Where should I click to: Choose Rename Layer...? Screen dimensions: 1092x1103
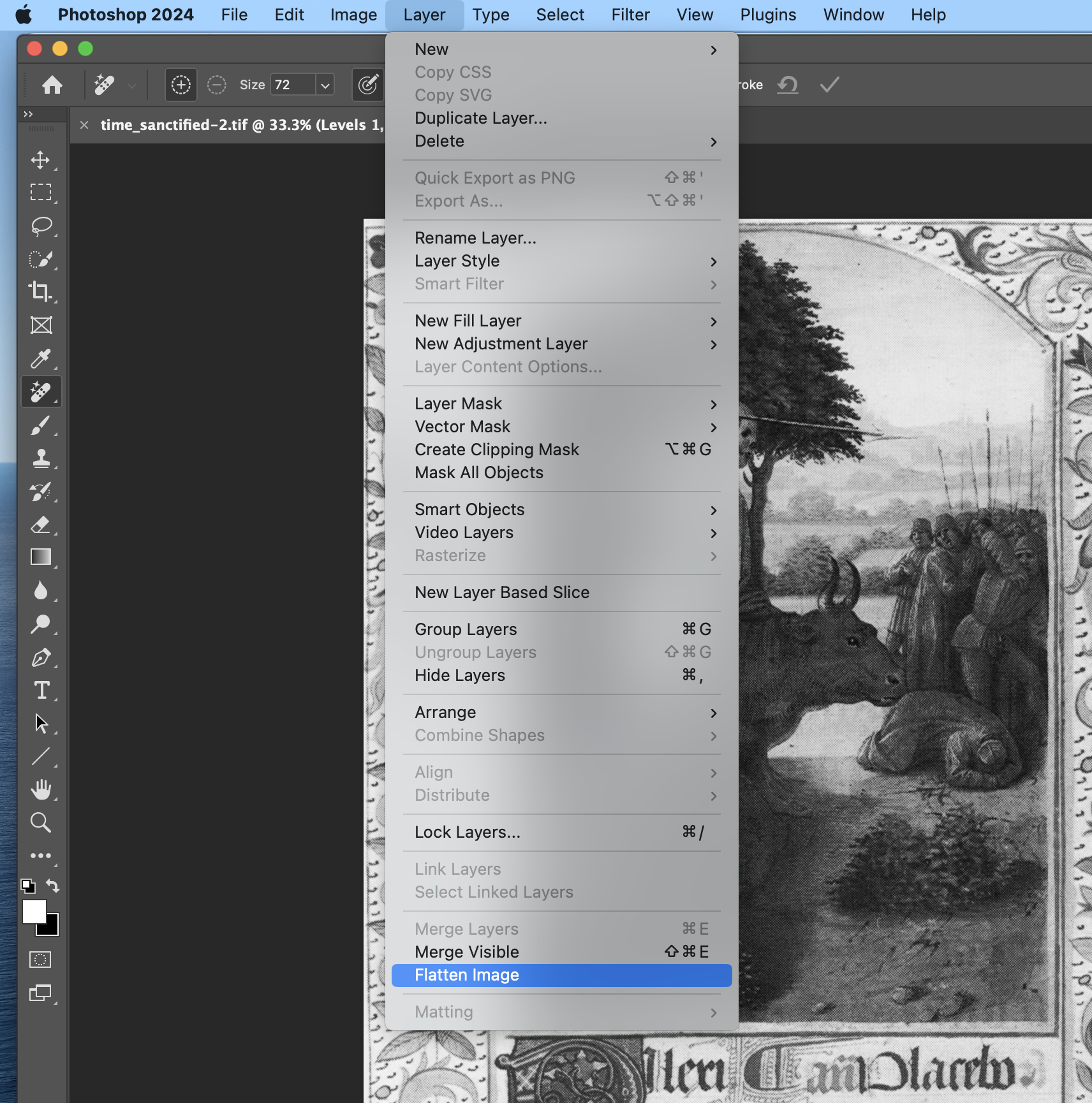[x=561, y=238]
